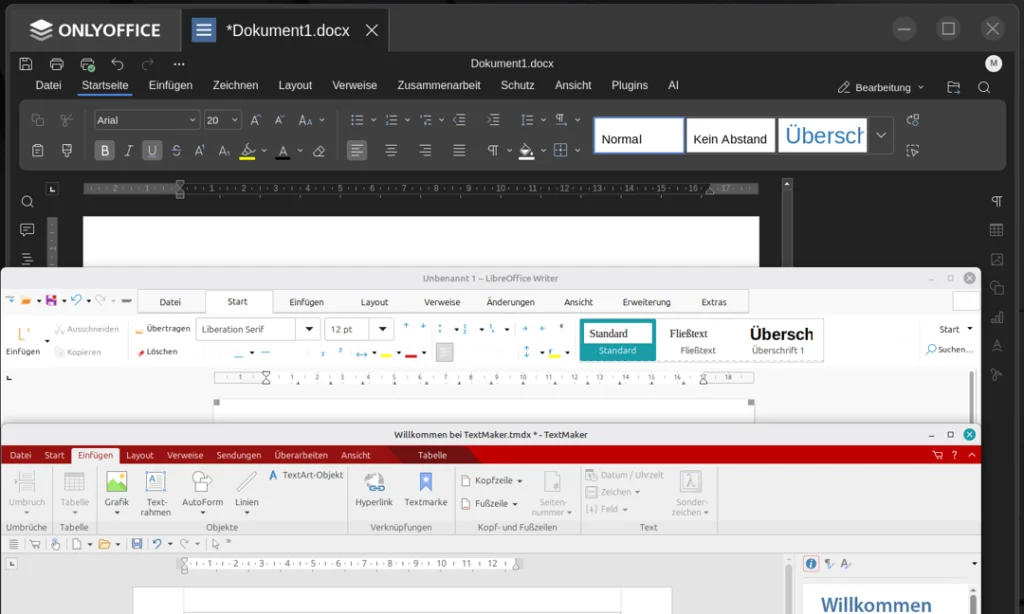1024x614 pixels.
Task: Insert Textmarke in TextMaker
Action: (x=426, y=489)
